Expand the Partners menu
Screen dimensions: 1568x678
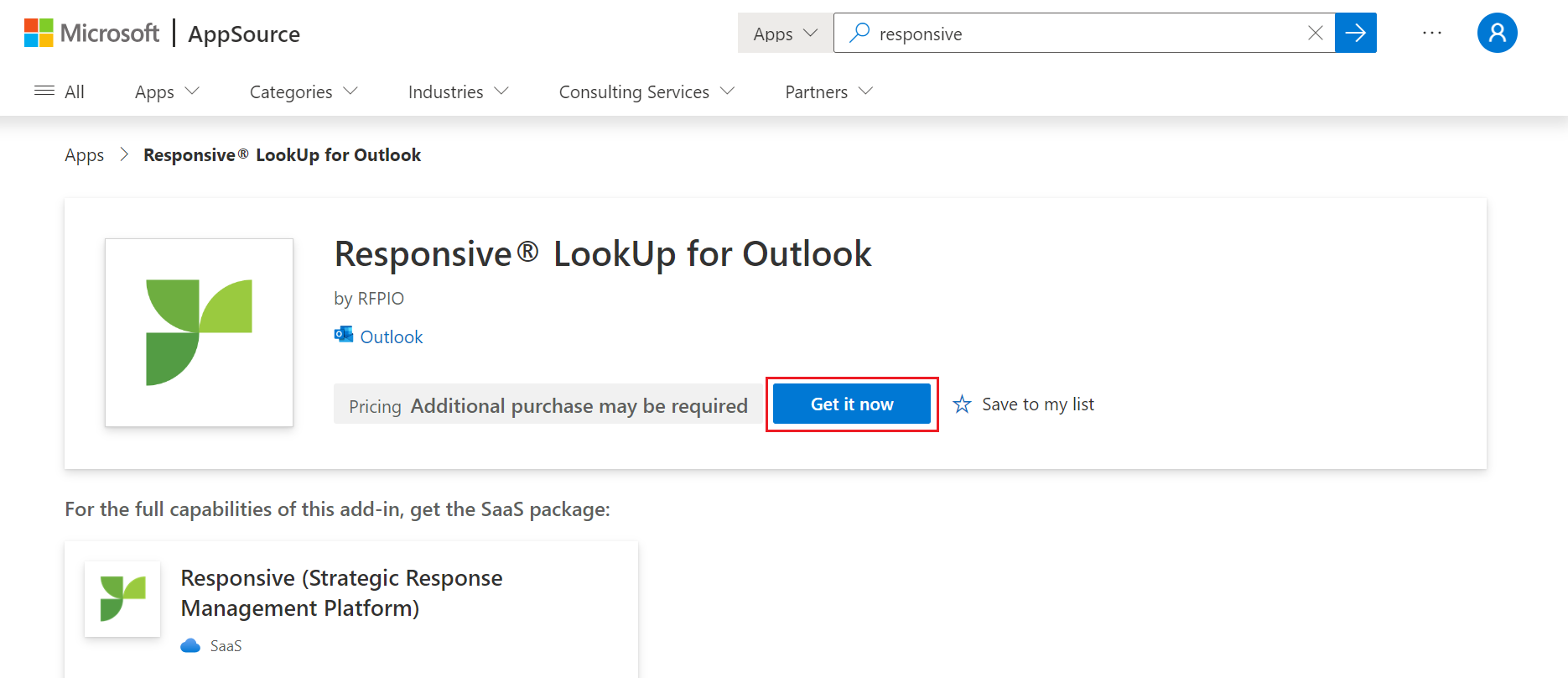click(x=829, y=91)
